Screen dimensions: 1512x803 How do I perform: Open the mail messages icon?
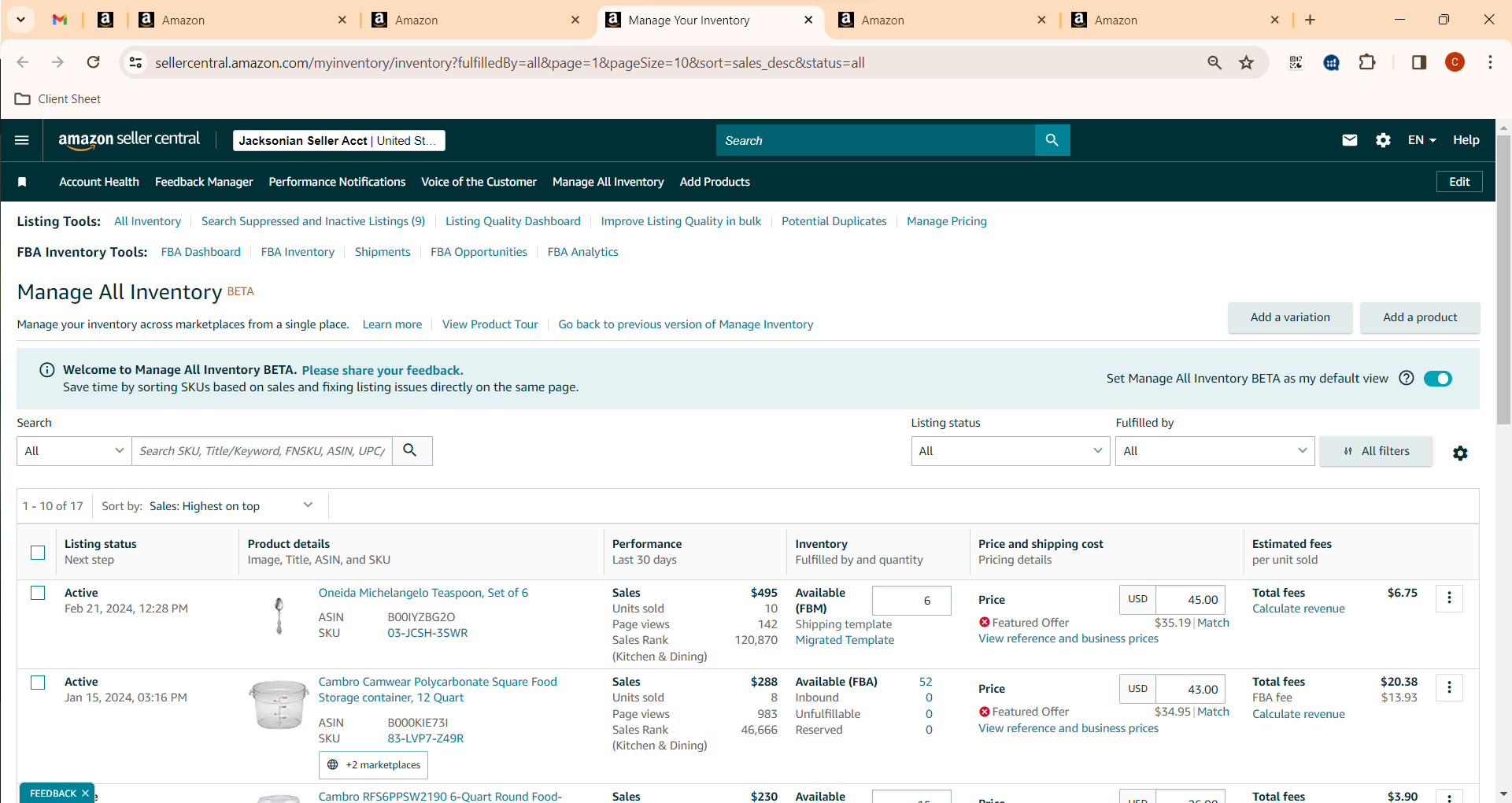coord(1350,140)
